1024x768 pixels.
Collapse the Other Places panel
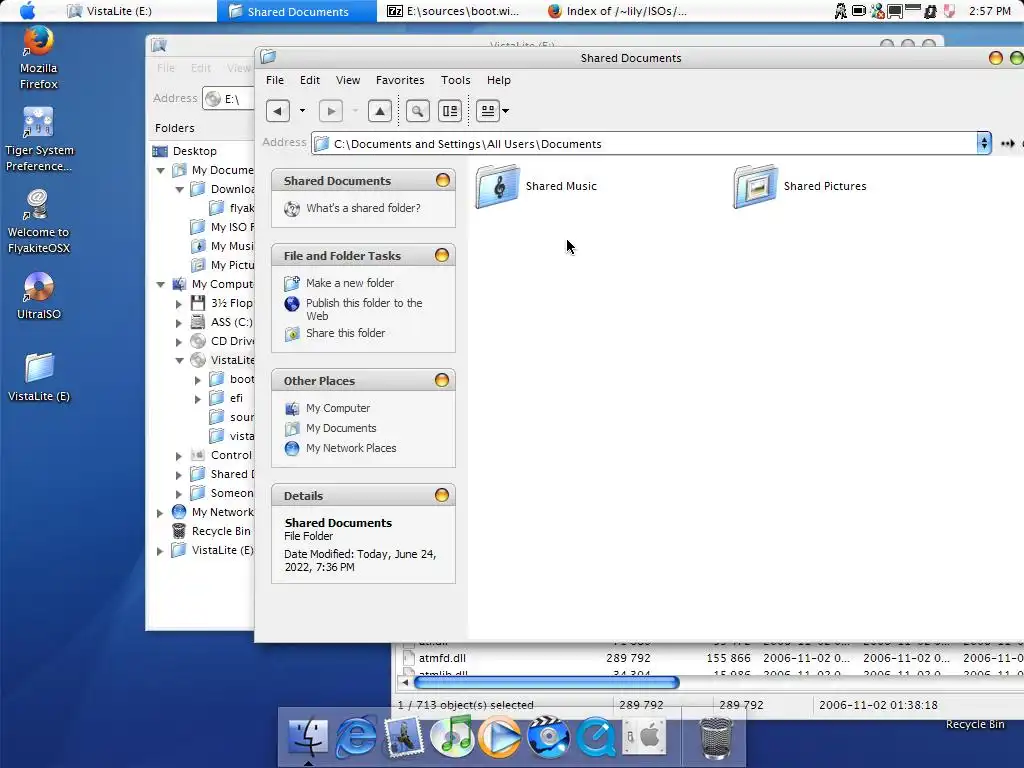tap(442, 380)
